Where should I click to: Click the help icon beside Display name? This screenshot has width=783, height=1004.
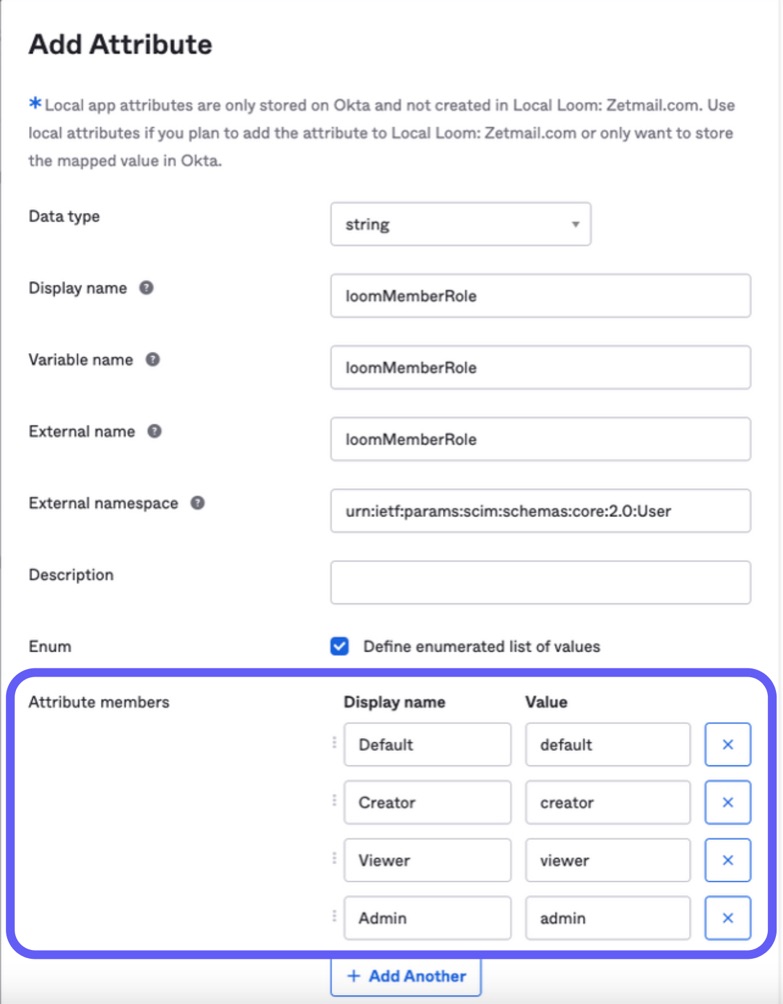point(146,288)
